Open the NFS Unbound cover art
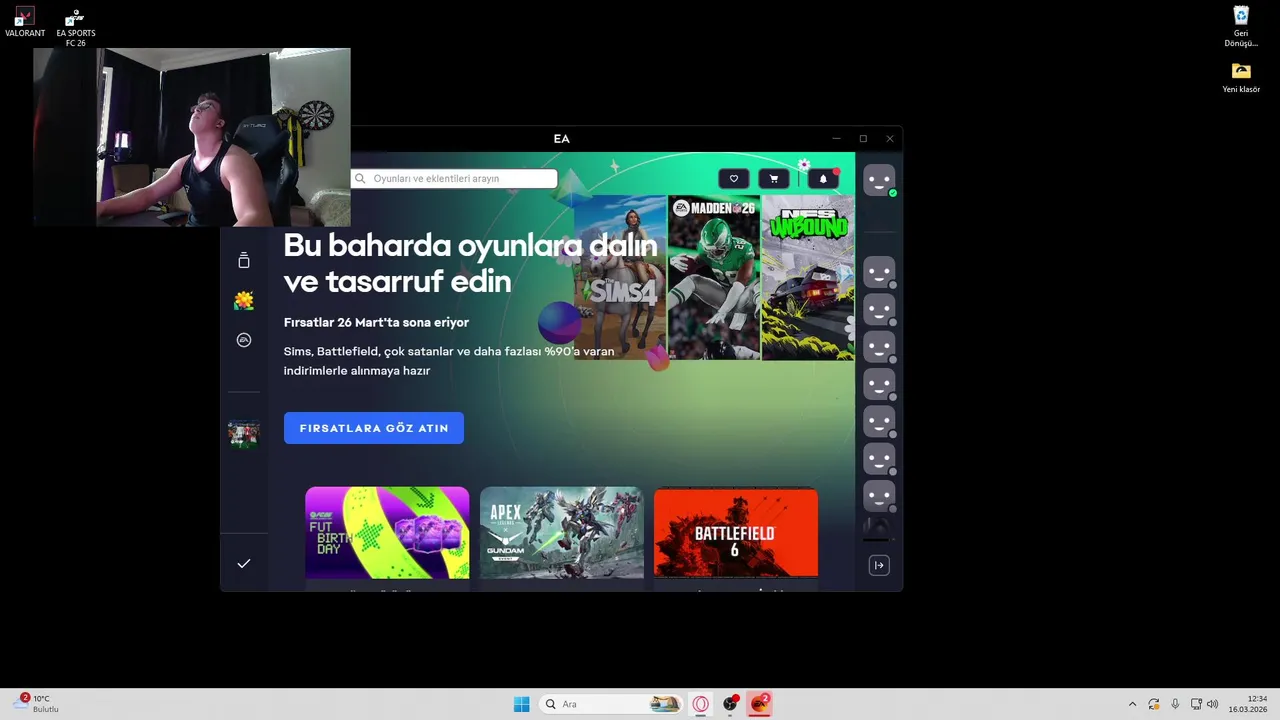 pos(808,277)
